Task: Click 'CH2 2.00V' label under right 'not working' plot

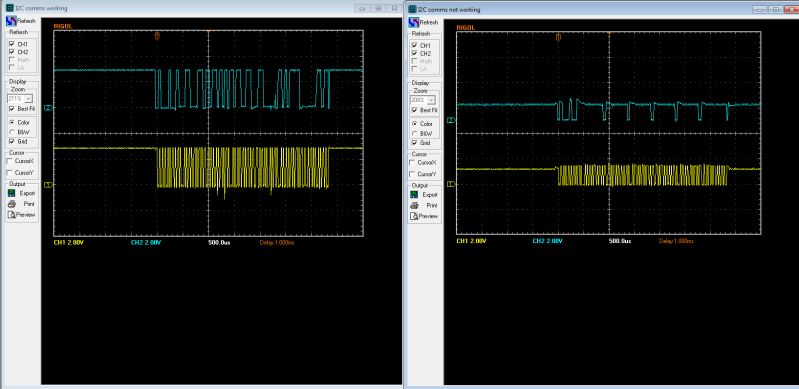Action: tap(548, 241)
